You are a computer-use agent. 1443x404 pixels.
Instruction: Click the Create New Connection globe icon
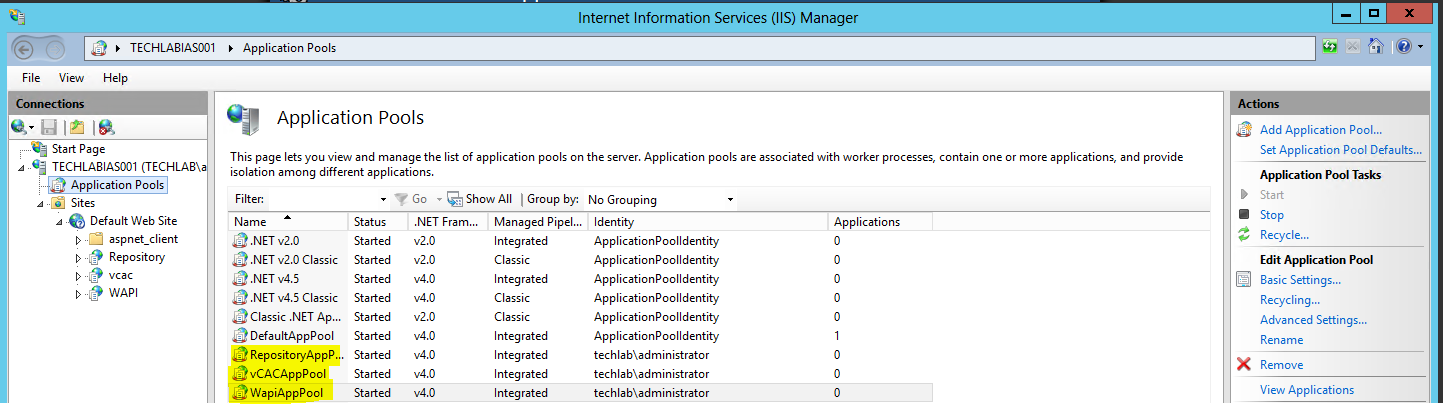click(19, 127)
